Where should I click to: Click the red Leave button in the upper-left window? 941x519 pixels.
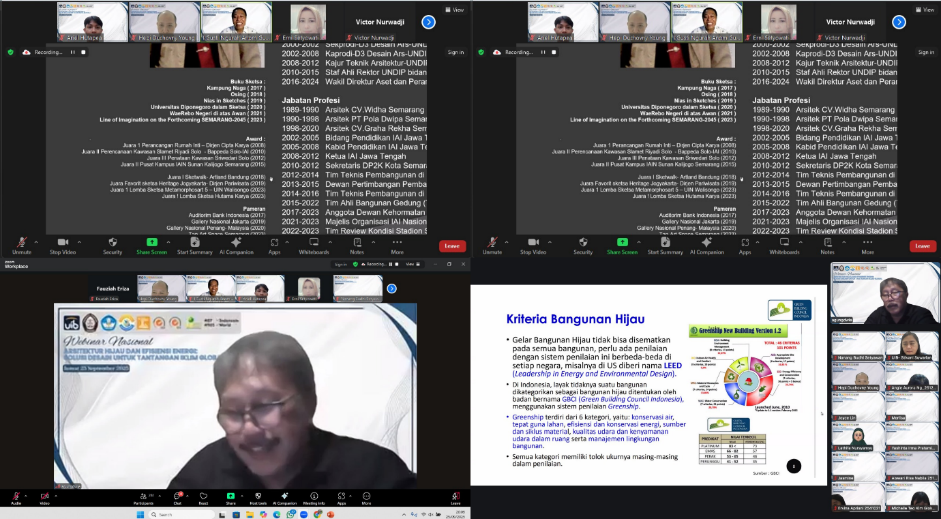click(452, 246)
